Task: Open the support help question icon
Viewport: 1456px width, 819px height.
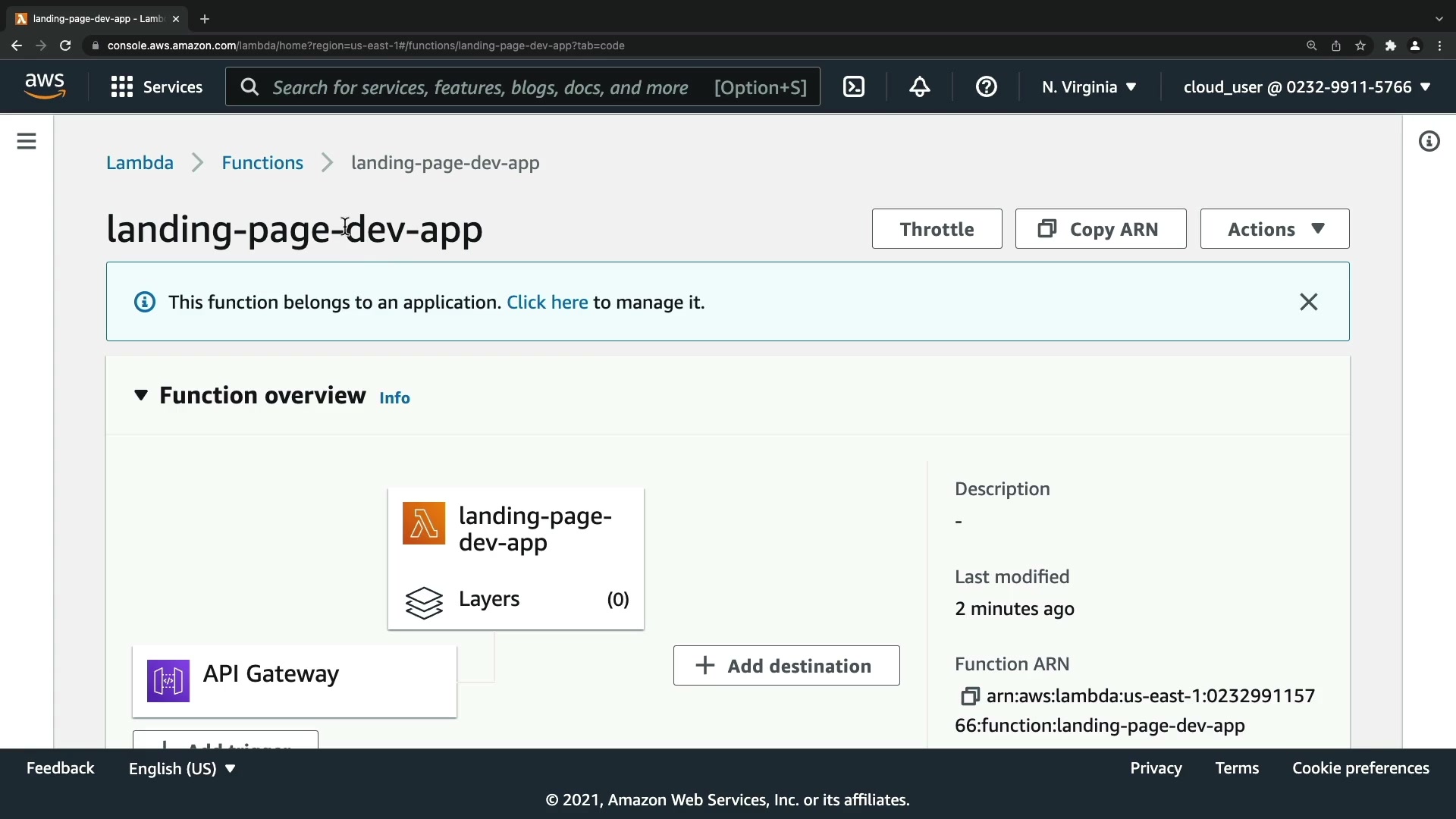Action: click(986, 87)
